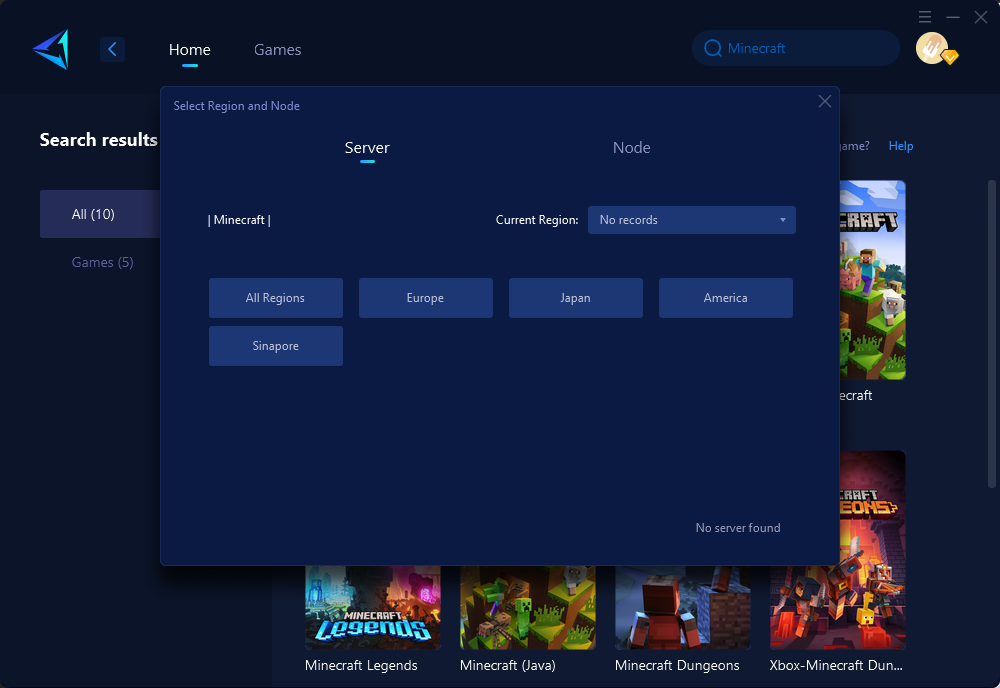Screen dimensions: 1000x688
Task: Click the '| Minecraft |' game label
Action: (x=239, y=220)
